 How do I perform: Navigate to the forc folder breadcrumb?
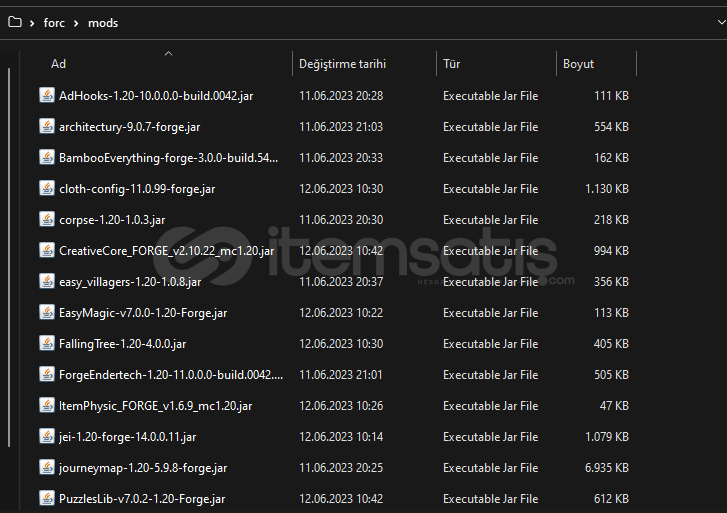coord(54,23)
